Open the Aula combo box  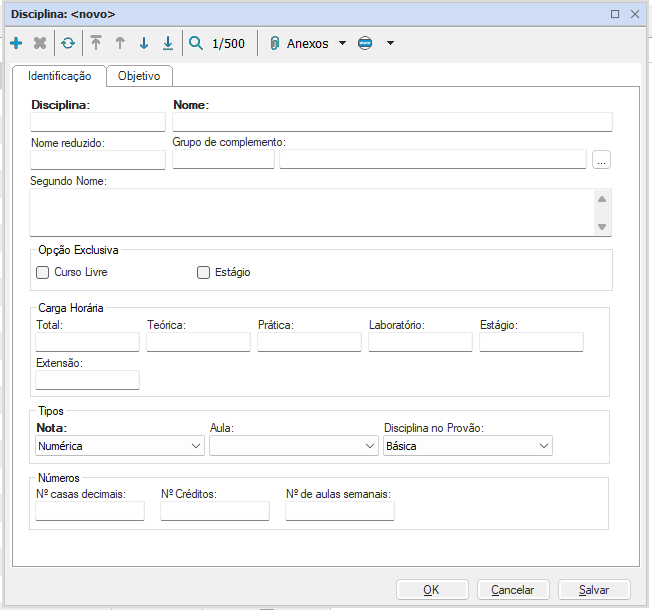pos(367,446)
